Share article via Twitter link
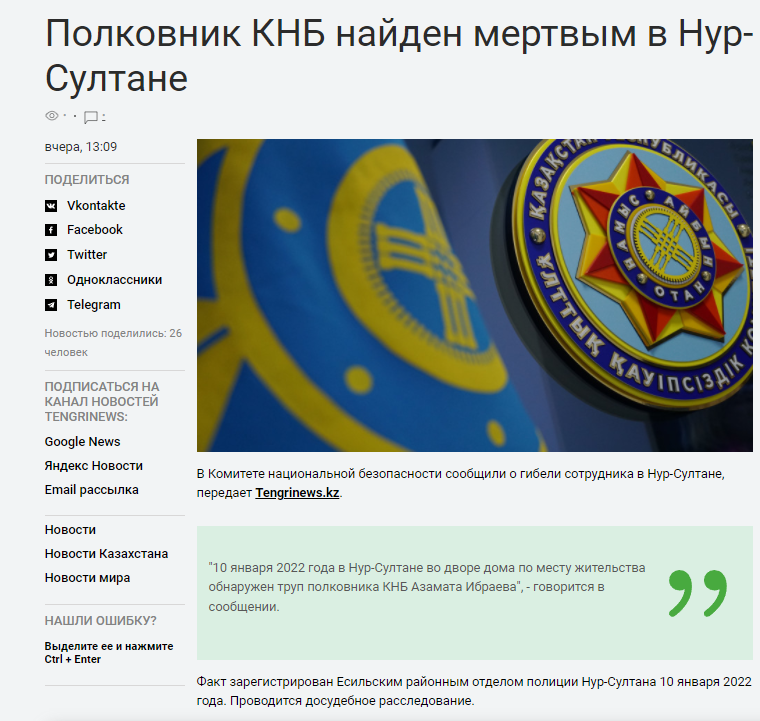 pos(87,255)
